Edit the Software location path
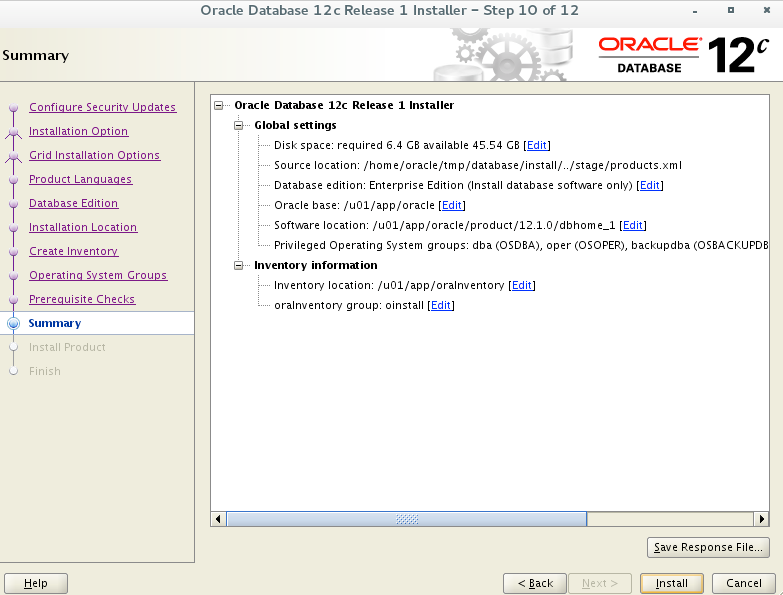The image size is (783, 595). 633,225
